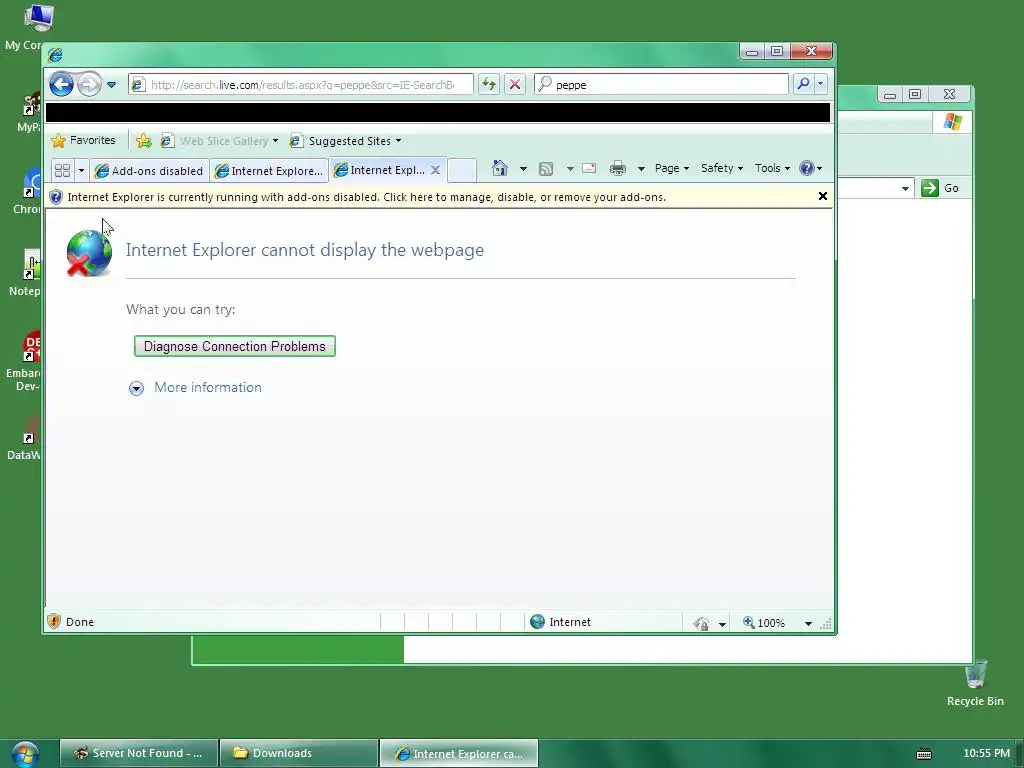Click the Internet Explorer title bar icon
The image size is (1024, 768).
coord(56,54)
